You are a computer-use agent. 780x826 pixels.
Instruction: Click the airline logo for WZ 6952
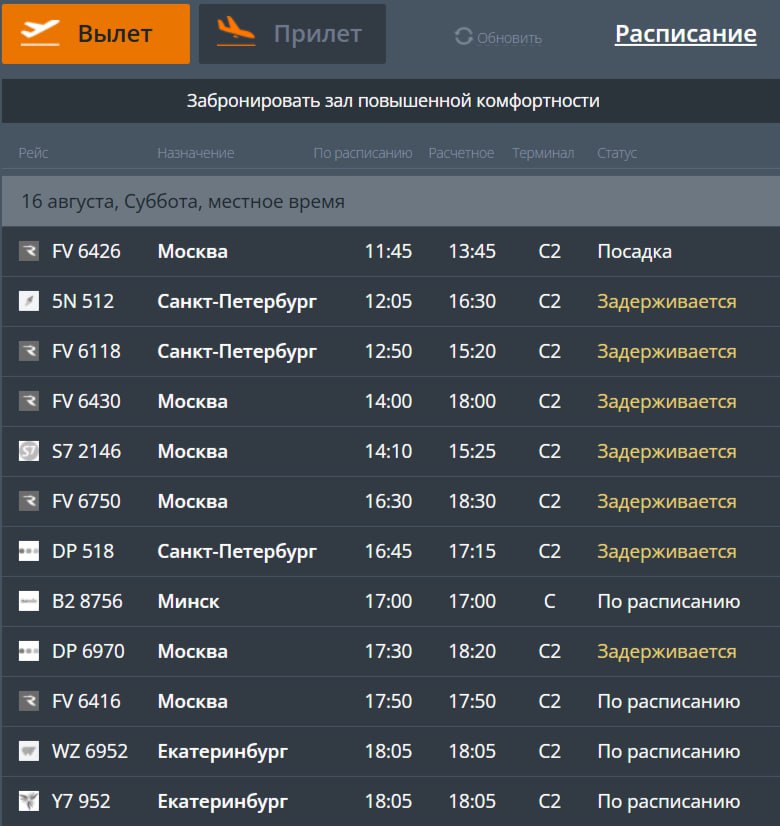[29, 751]
